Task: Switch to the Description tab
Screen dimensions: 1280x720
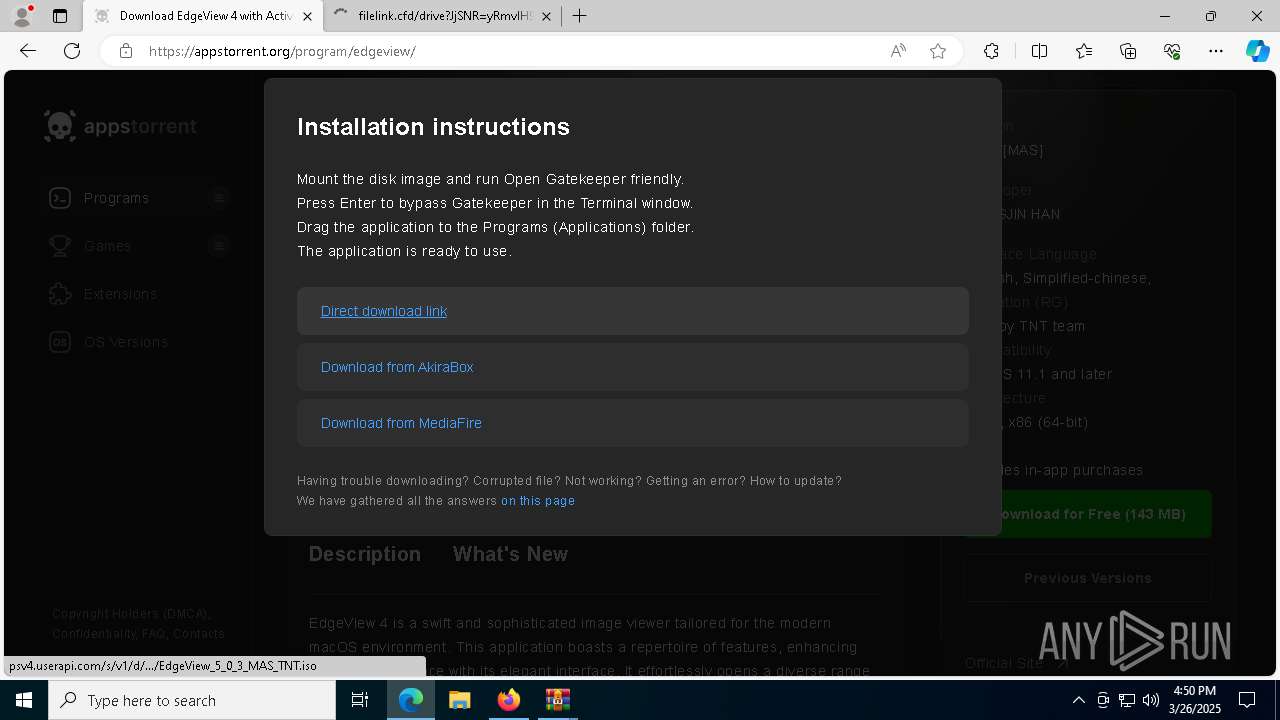Action: tap(365, 554)
